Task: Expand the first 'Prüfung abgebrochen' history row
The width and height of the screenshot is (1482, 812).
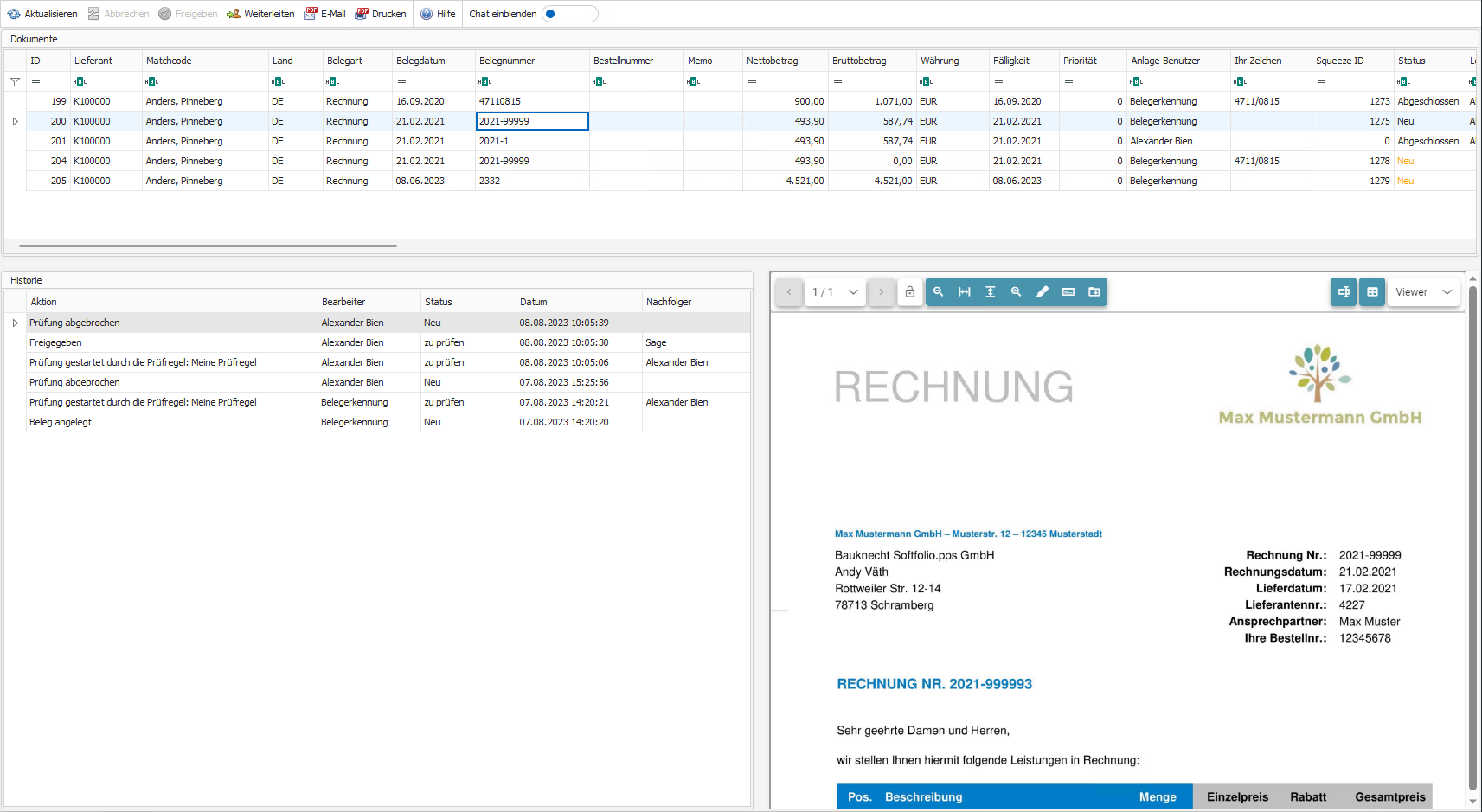Action: 15,323
